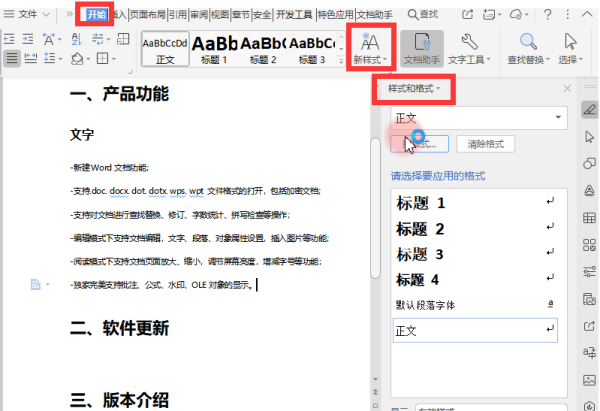
Task: Click the 清除格式 button
Action: click(486, 144)
